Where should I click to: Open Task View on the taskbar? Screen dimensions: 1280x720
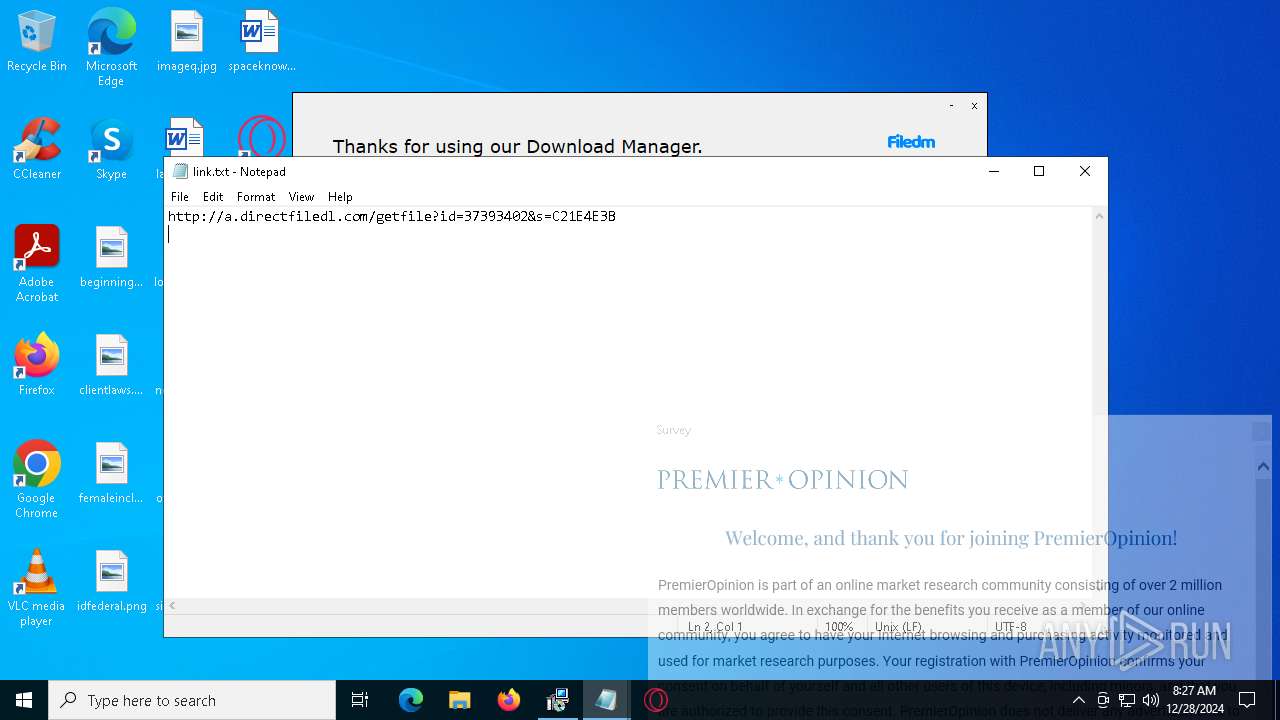[360, 700]
